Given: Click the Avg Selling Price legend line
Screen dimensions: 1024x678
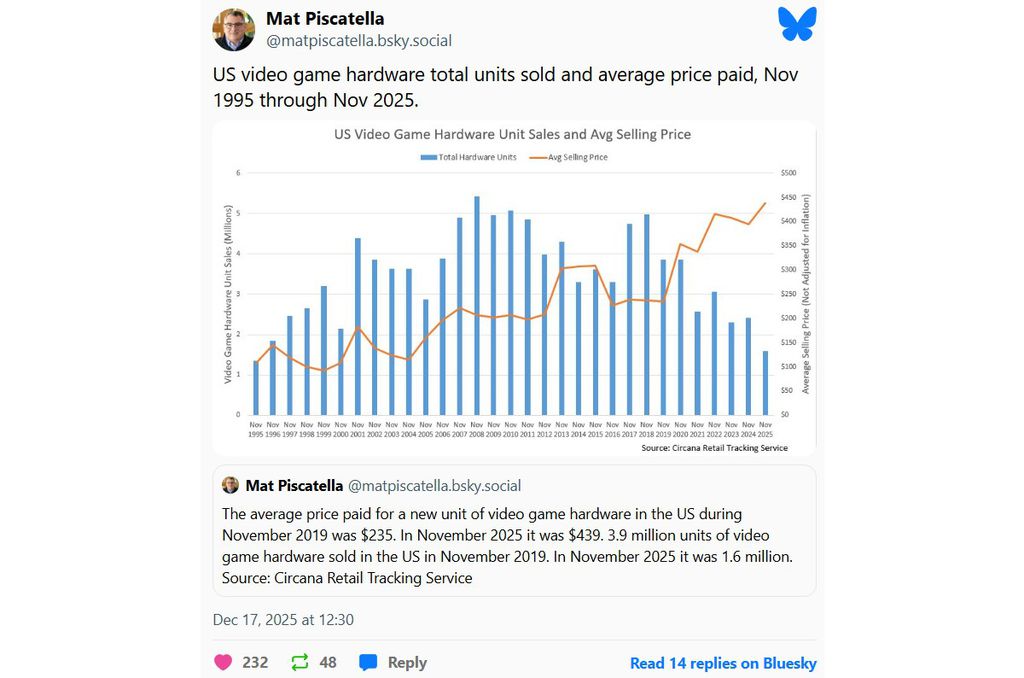Looking at the screenshot, I should (536, 157).
